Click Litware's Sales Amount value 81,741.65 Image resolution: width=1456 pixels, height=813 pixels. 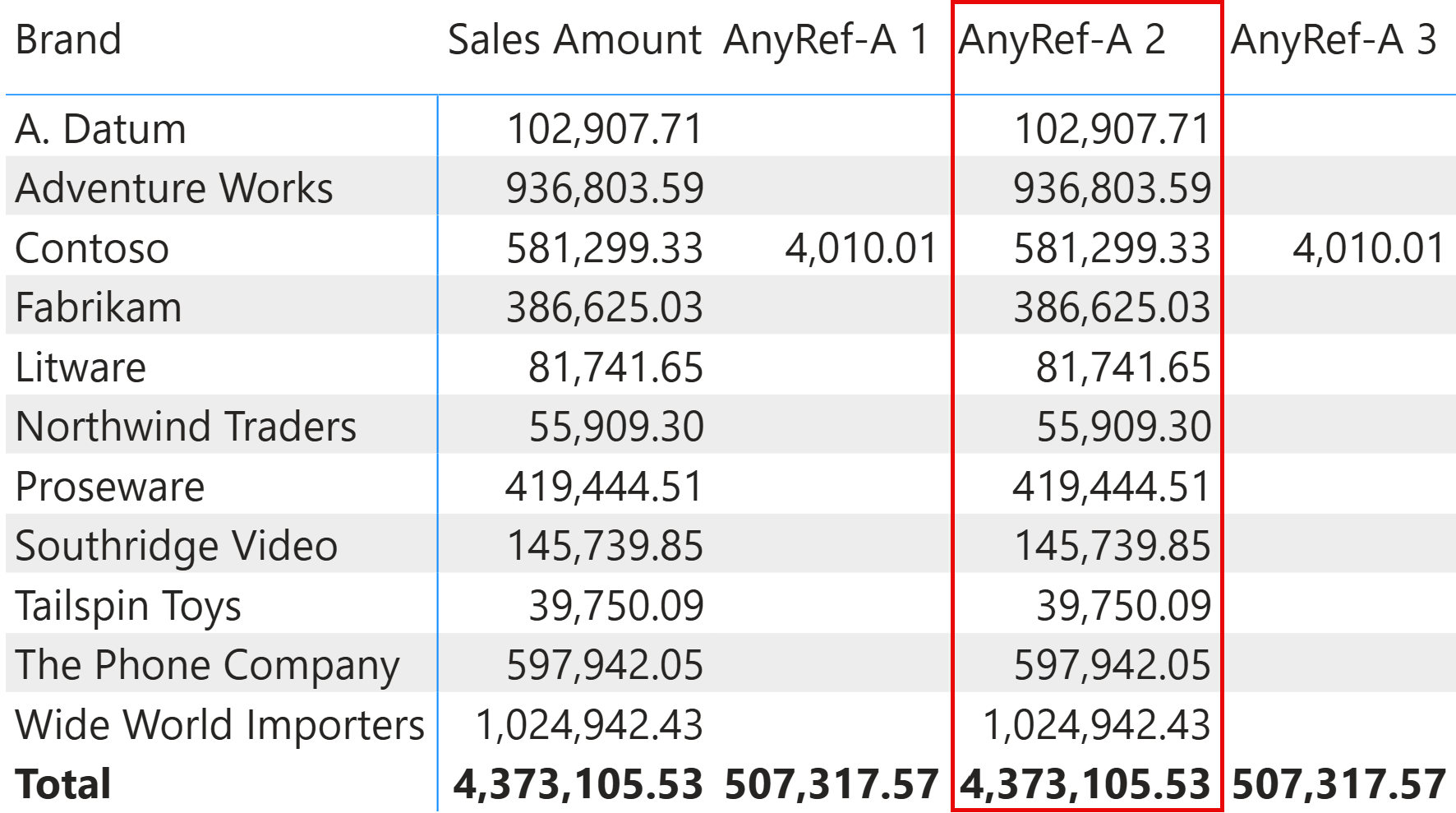(x=615, y=367)
